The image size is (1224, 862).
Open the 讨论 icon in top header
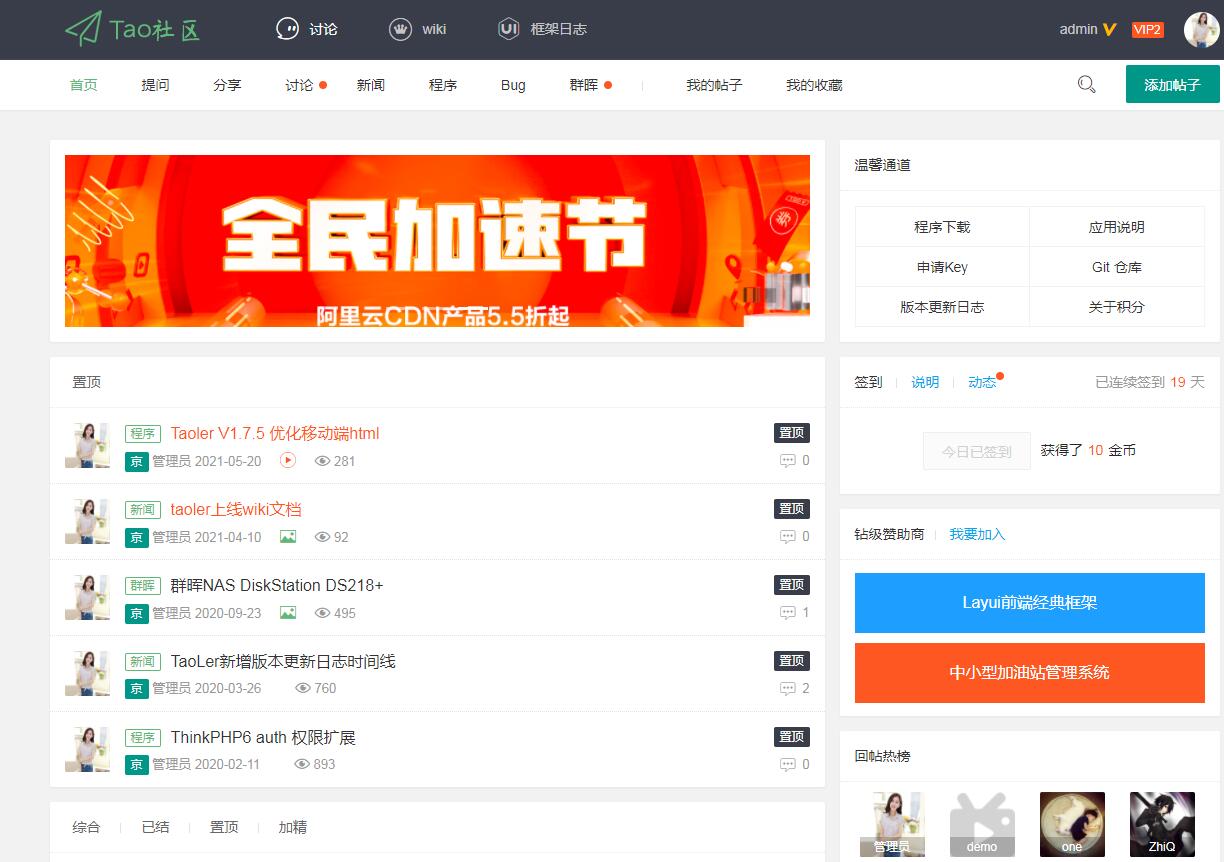[x=287, y=29]
